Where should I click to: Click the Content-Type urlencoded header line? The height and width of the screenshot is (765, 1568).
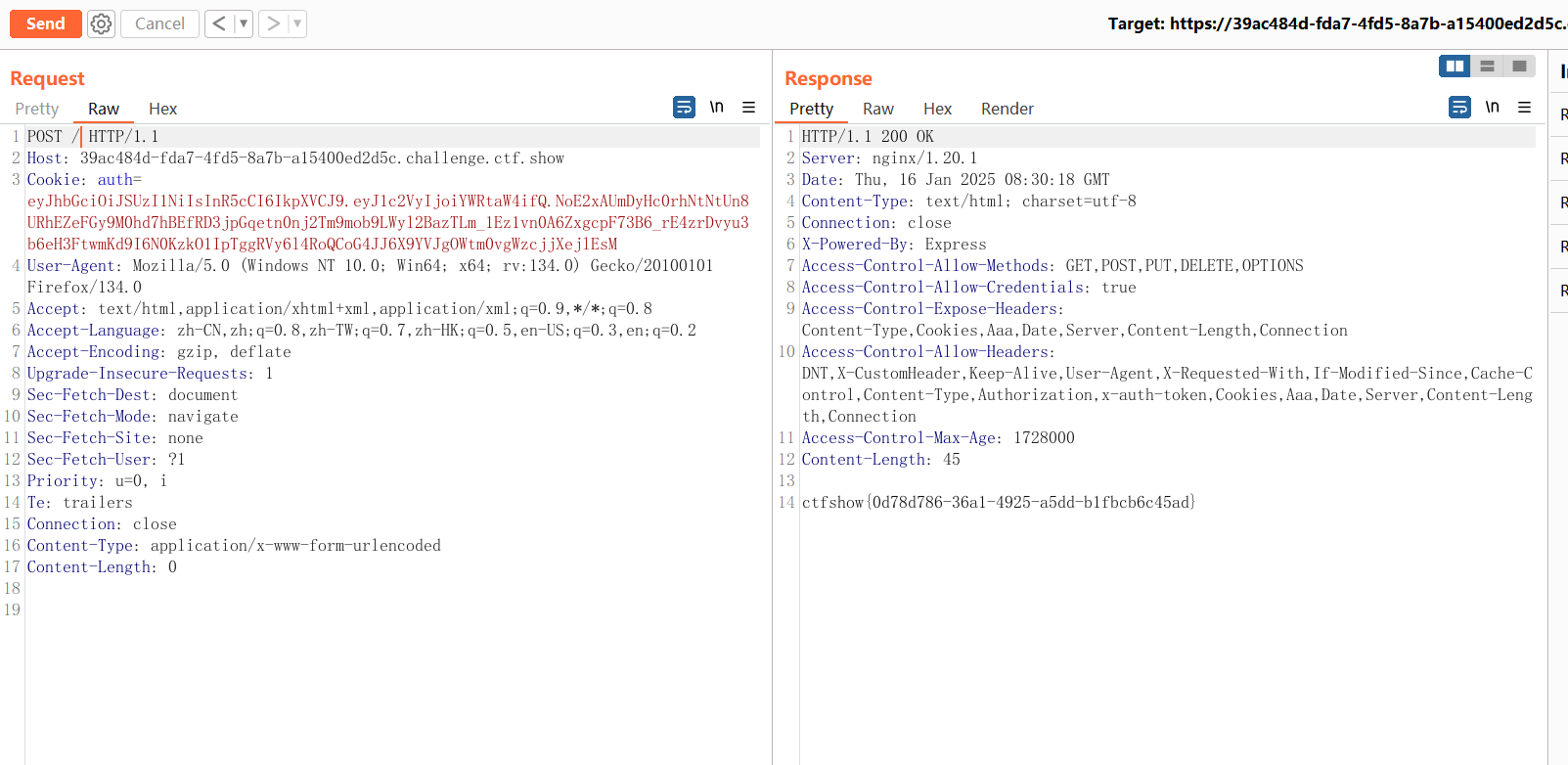pyautogui.click(x=234, y=545)
